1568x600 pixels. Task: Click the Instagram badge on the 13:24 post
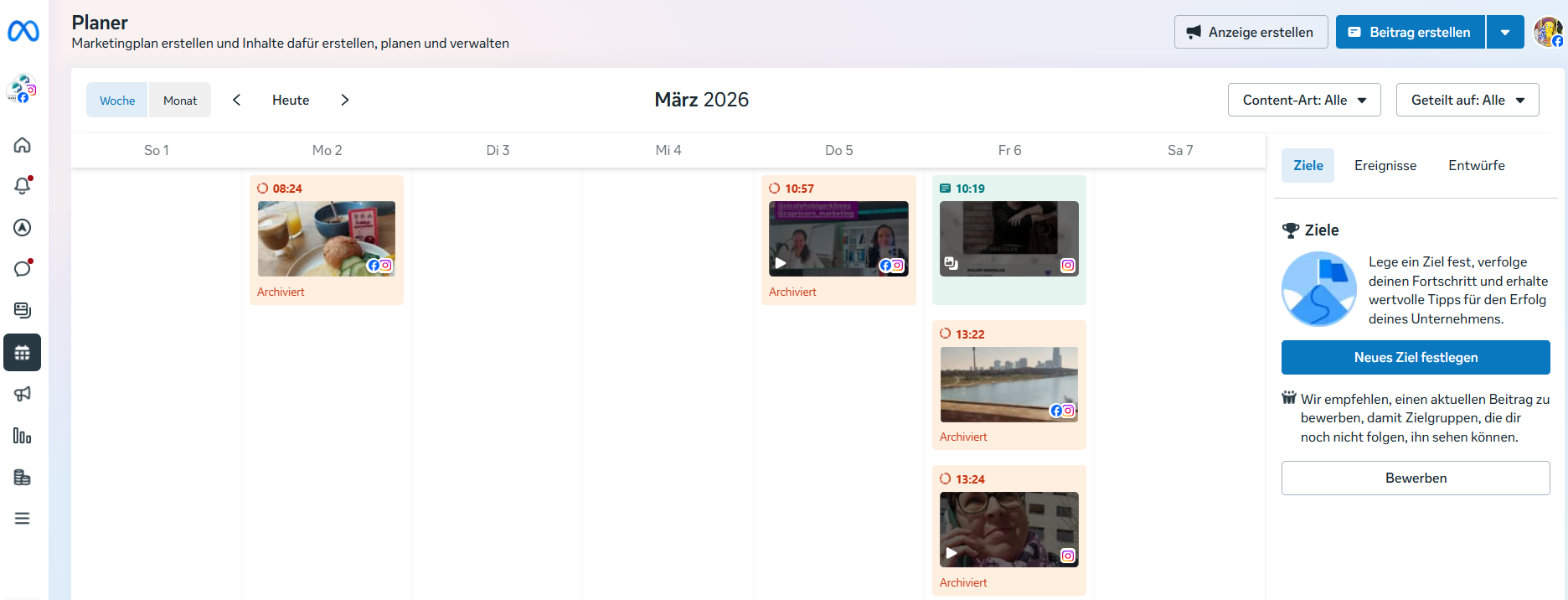point(1068,556)
